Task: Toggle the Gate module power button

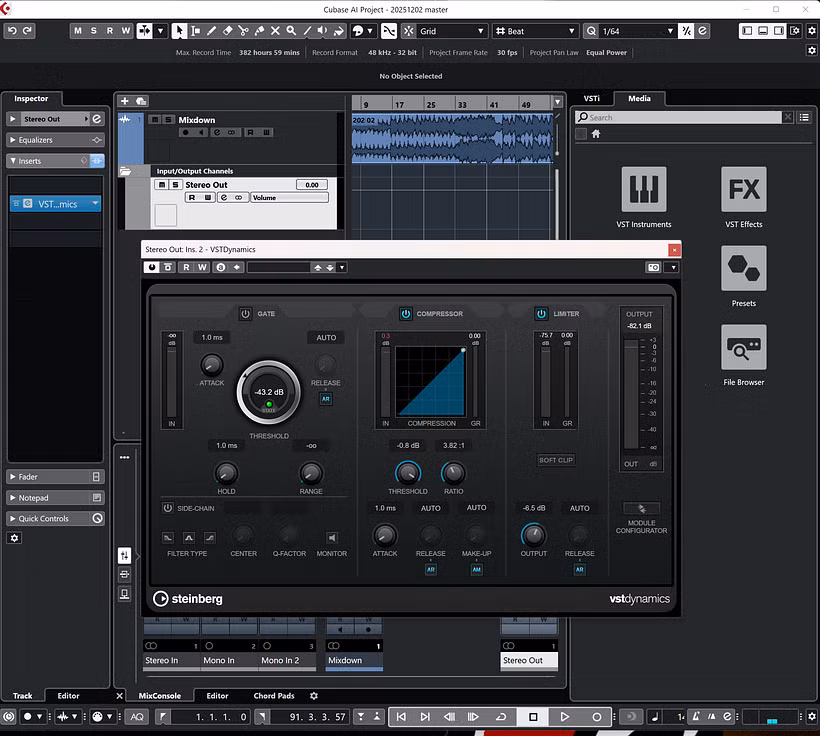Action: 245,314
